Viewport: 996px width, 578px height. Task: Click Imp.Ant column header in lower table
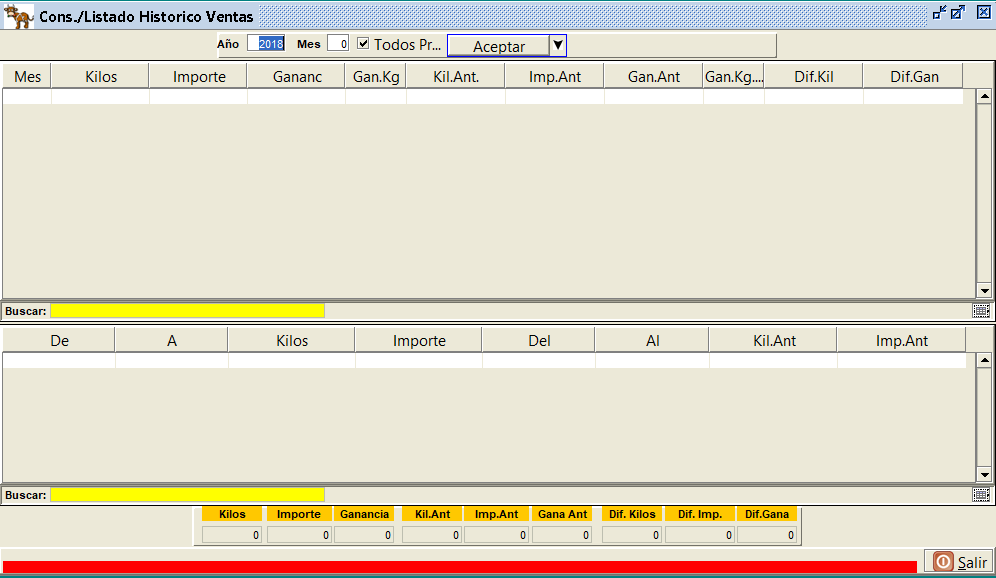(901, 340)
